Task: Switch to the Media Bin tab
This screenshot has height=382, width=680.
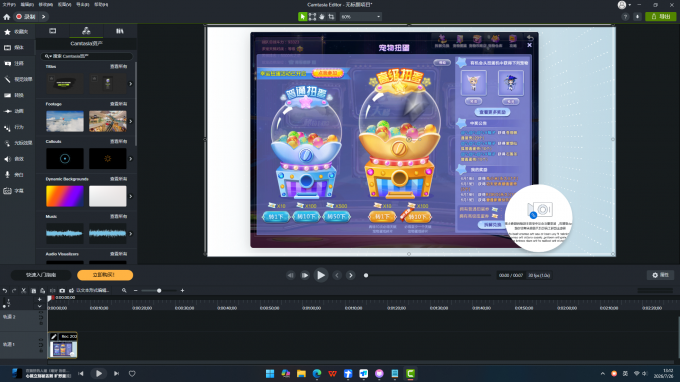Action: click(x=52, y=31)
